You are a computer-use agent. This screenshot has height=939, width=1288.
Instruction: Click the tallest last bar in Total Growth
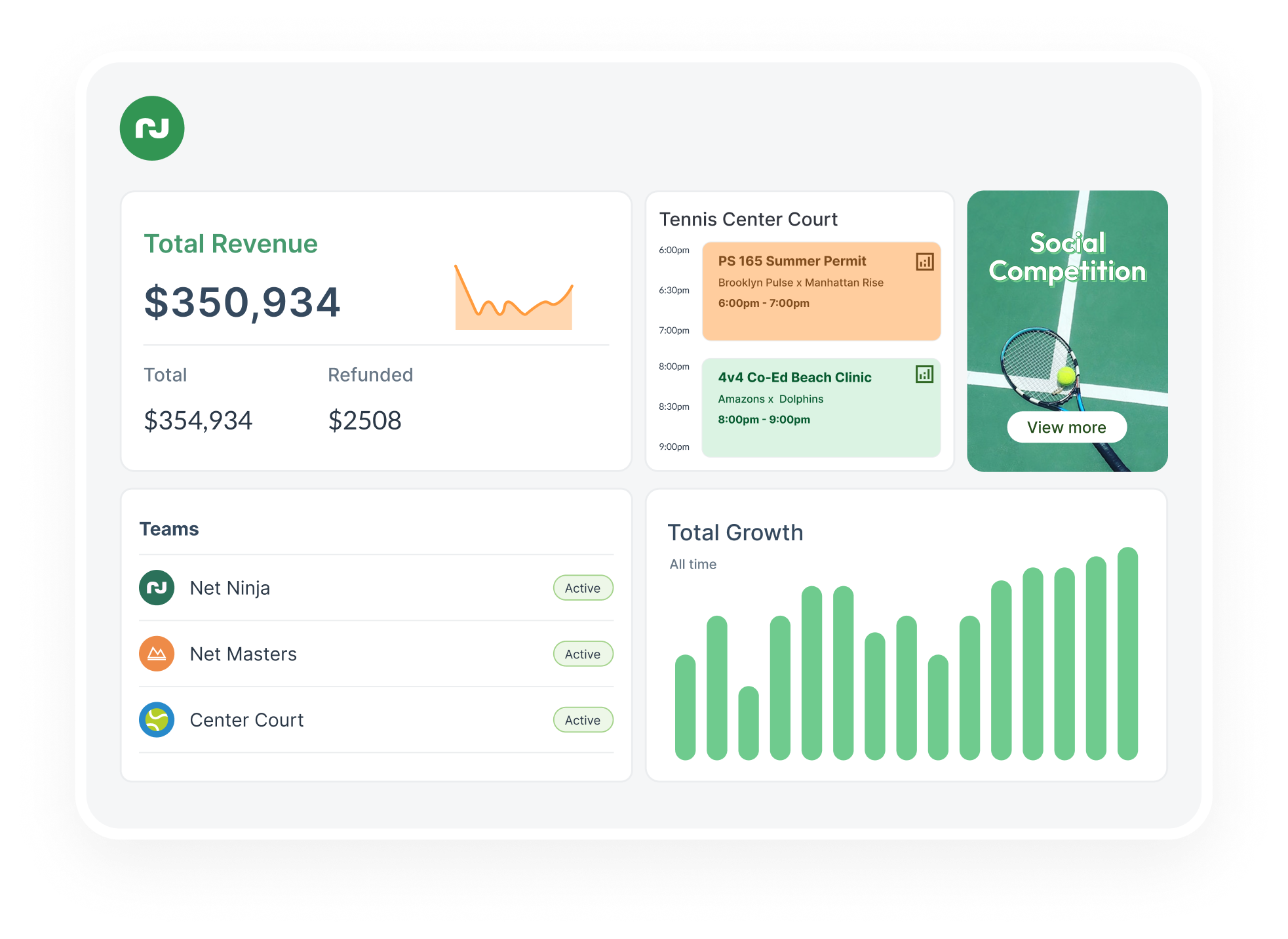[x=1127, y=653]
